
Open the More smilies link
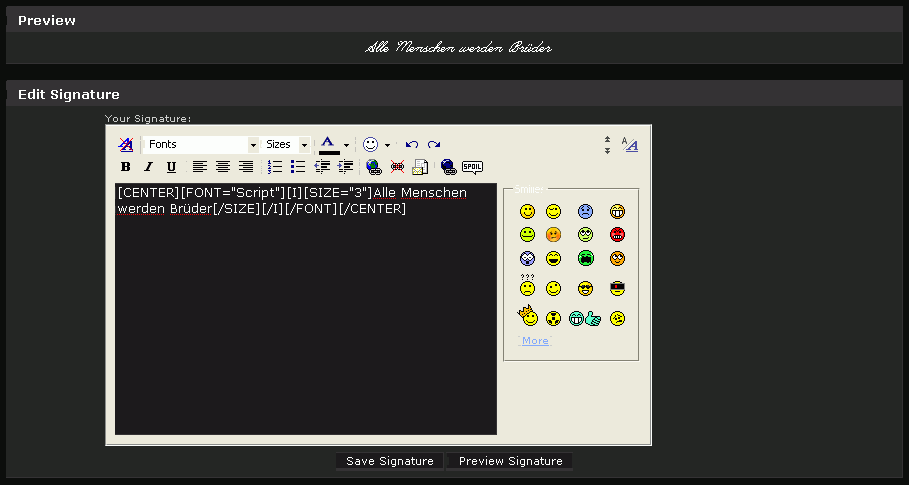[535, 341]
